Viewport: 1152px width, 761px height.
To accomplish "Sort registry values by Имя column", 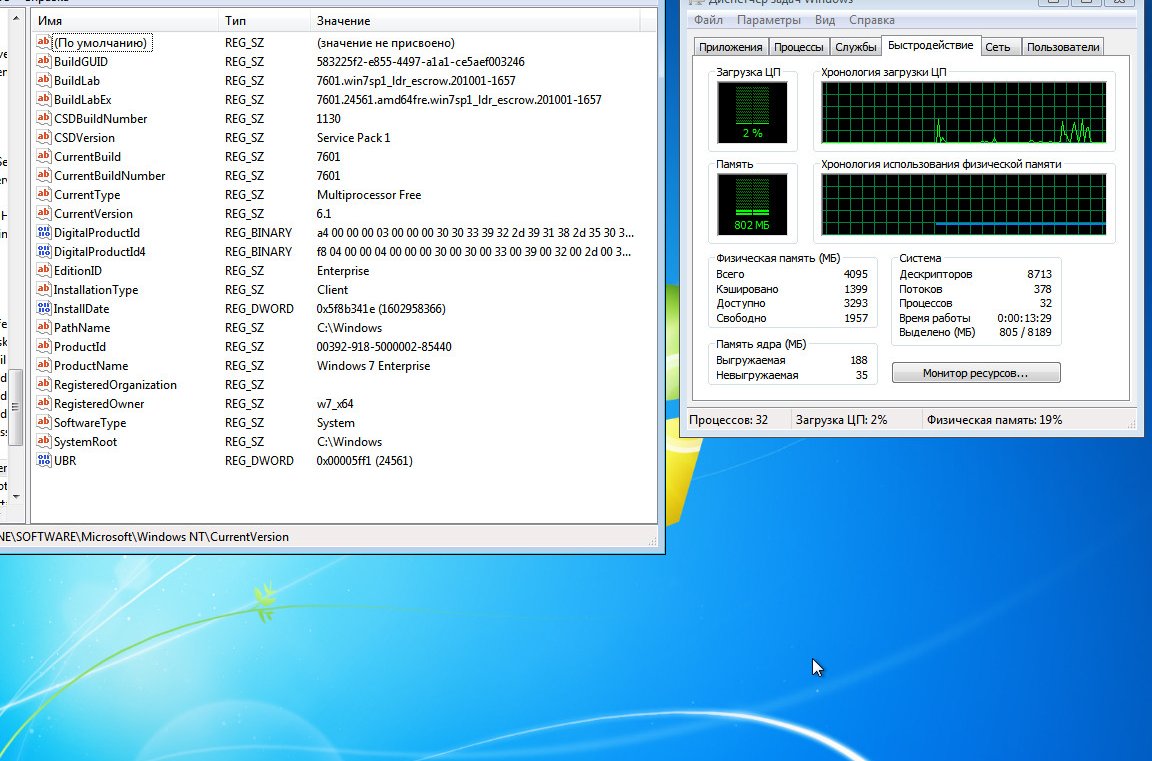I will [x=125, y=21].
